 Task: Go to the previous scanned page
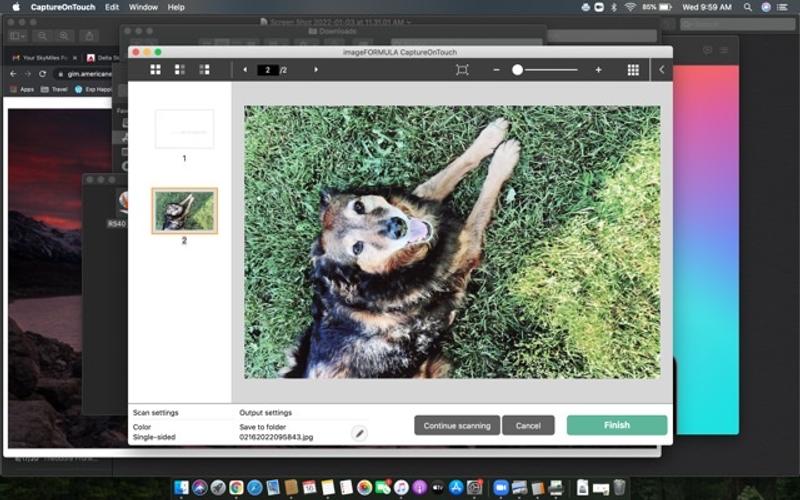245,70
